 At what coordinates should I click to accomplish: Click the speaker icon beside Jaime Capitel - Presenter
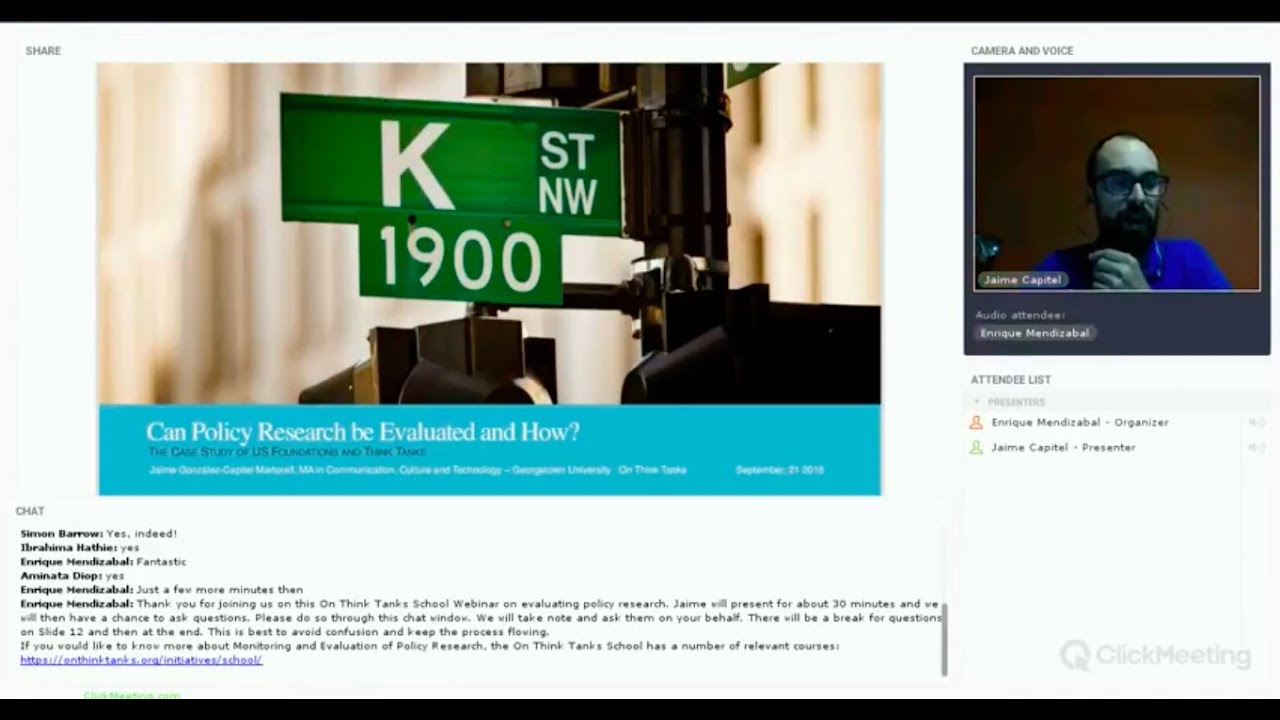[x=1256, y=447]
